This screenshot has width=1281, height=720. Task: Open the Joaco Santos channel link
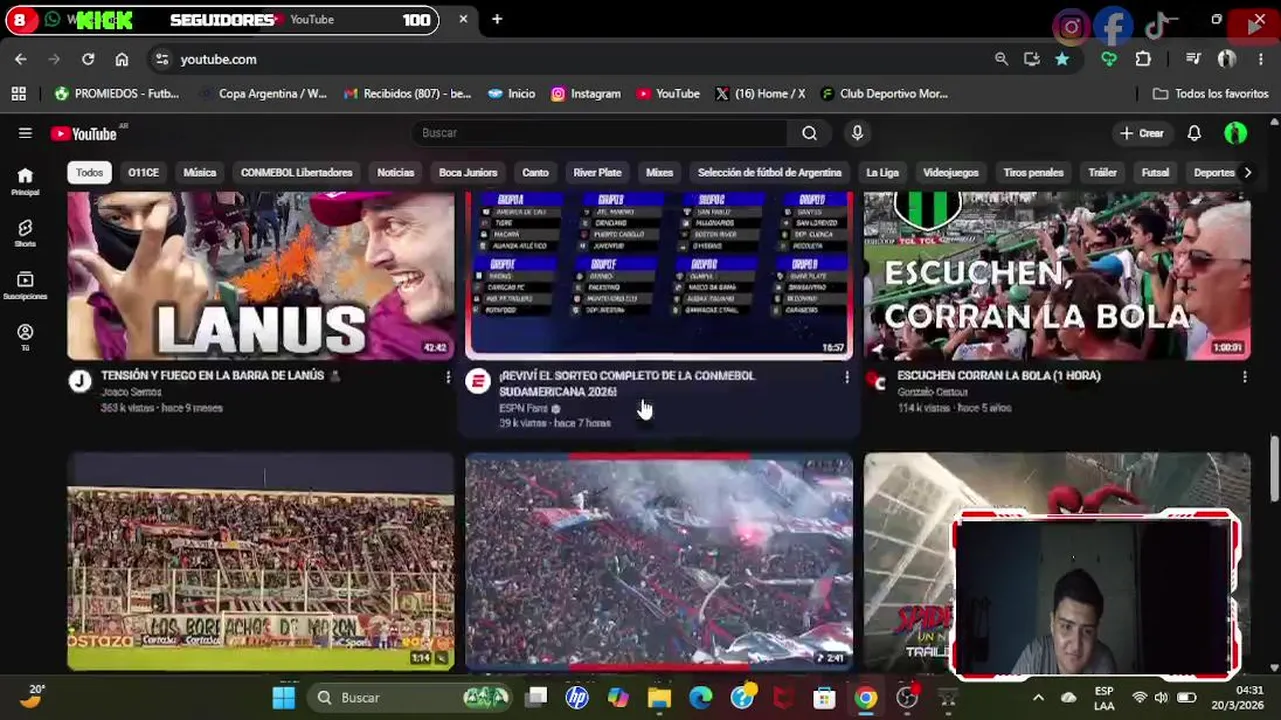pyautogui.click(x=131, y=392)
